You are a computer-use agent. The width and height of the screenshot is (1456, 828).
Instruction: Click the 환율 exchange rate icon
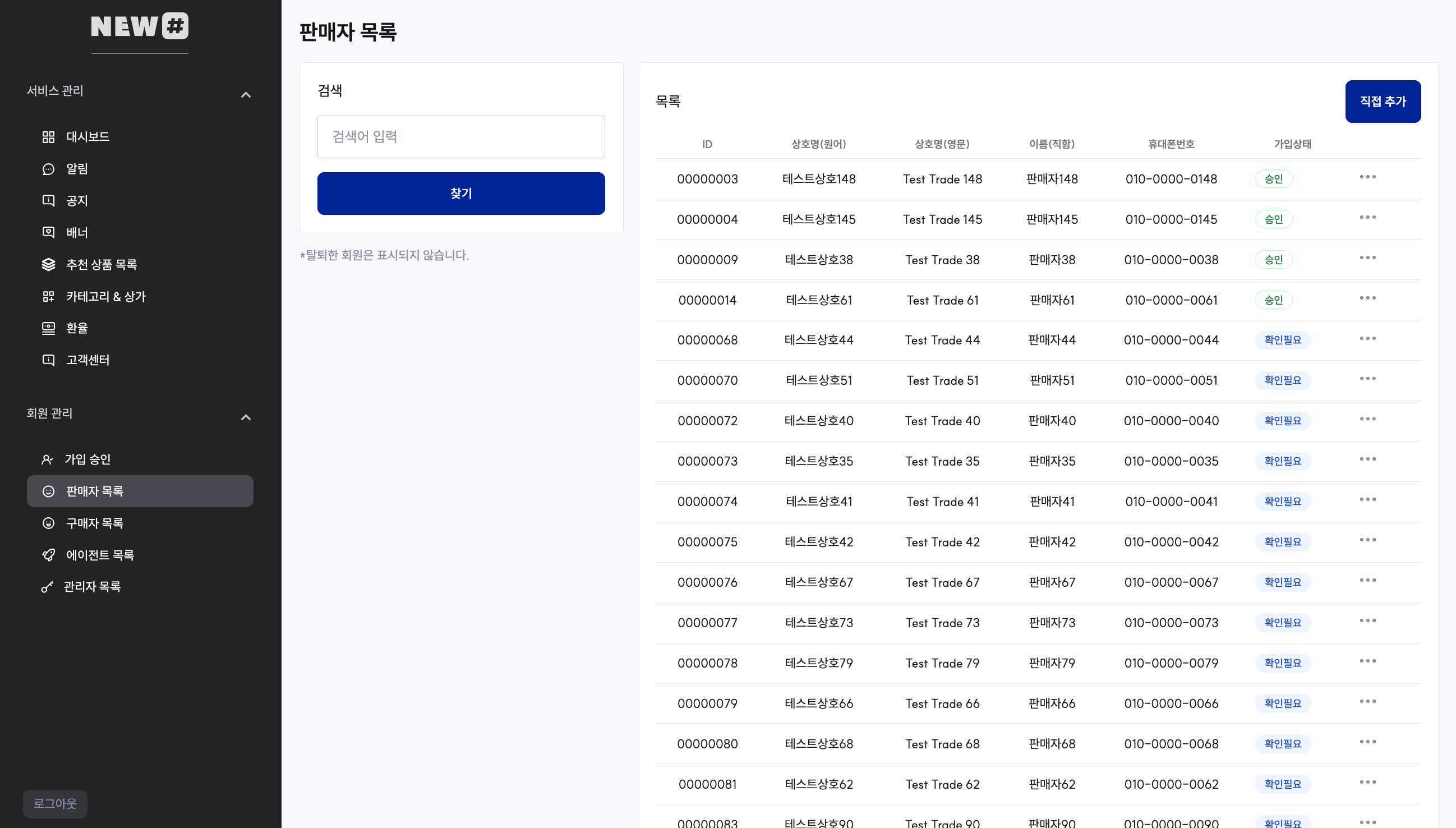point(48,328)
